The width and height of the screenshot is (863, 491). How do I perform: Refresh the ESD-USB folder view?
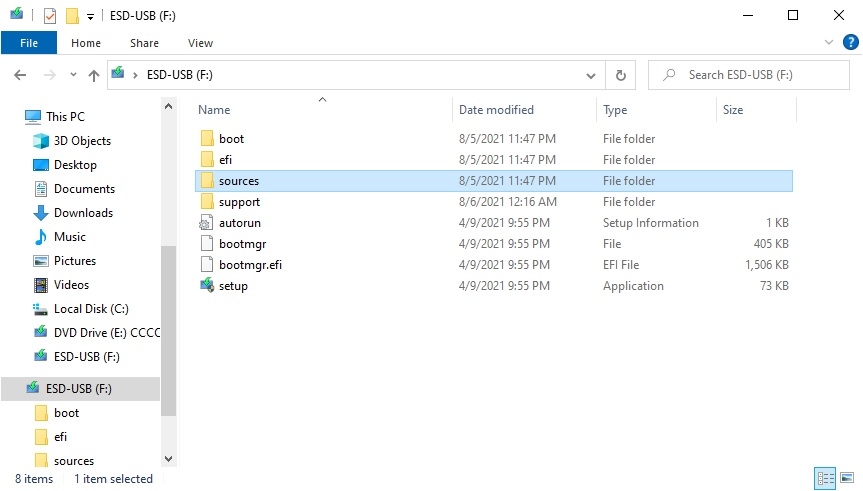(621, 75)
